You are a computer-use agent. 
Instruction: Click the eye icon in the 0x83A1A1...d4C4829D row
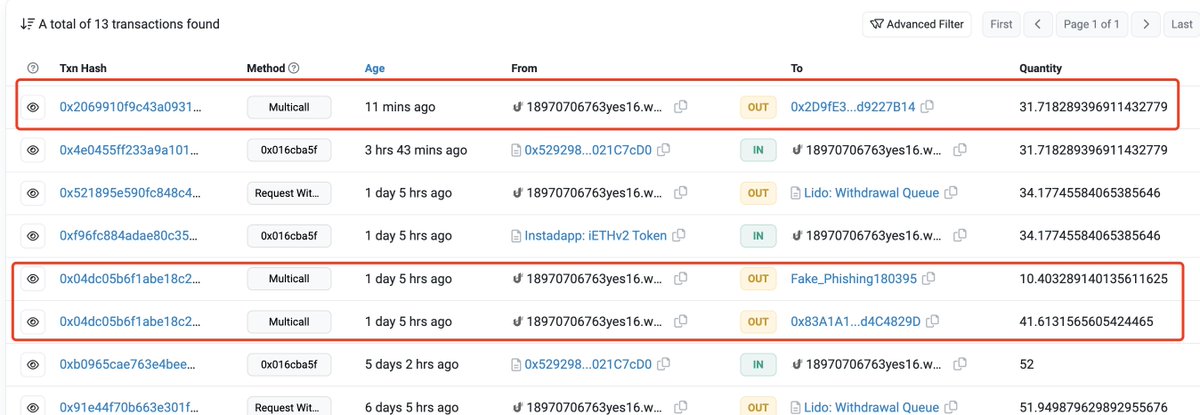pos(33,322)
